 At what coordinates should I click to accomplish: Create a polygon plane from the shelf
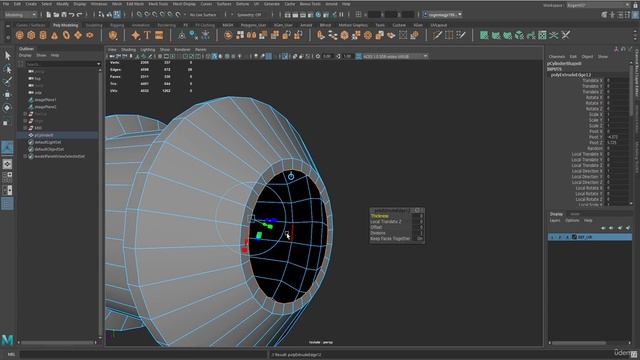point(78,36)
